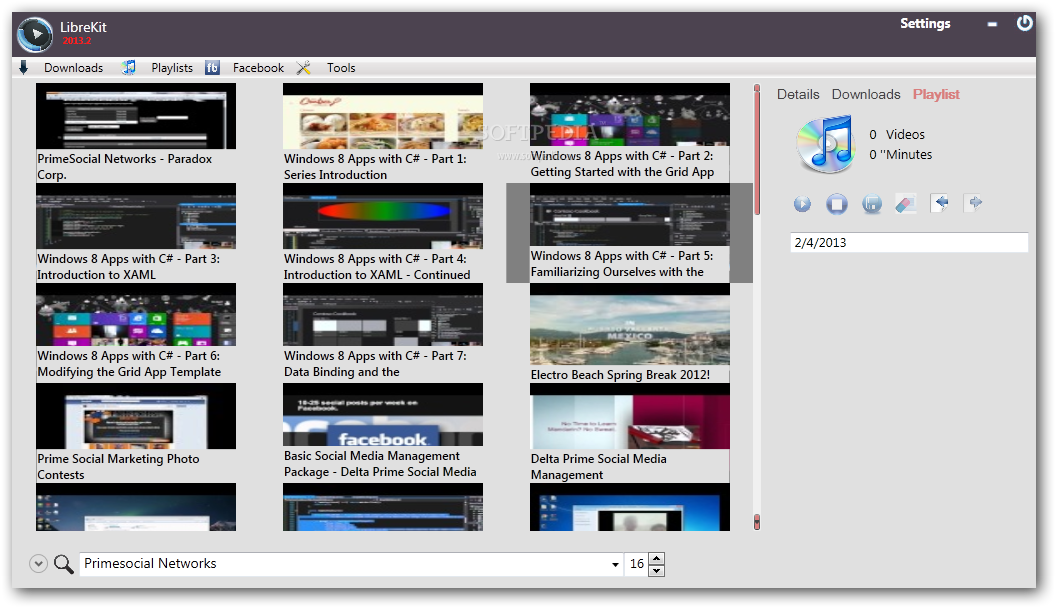Viewport: 1056px width, 608px height.
Task: Click the results count field showing 16
Action: pos(636,564)
